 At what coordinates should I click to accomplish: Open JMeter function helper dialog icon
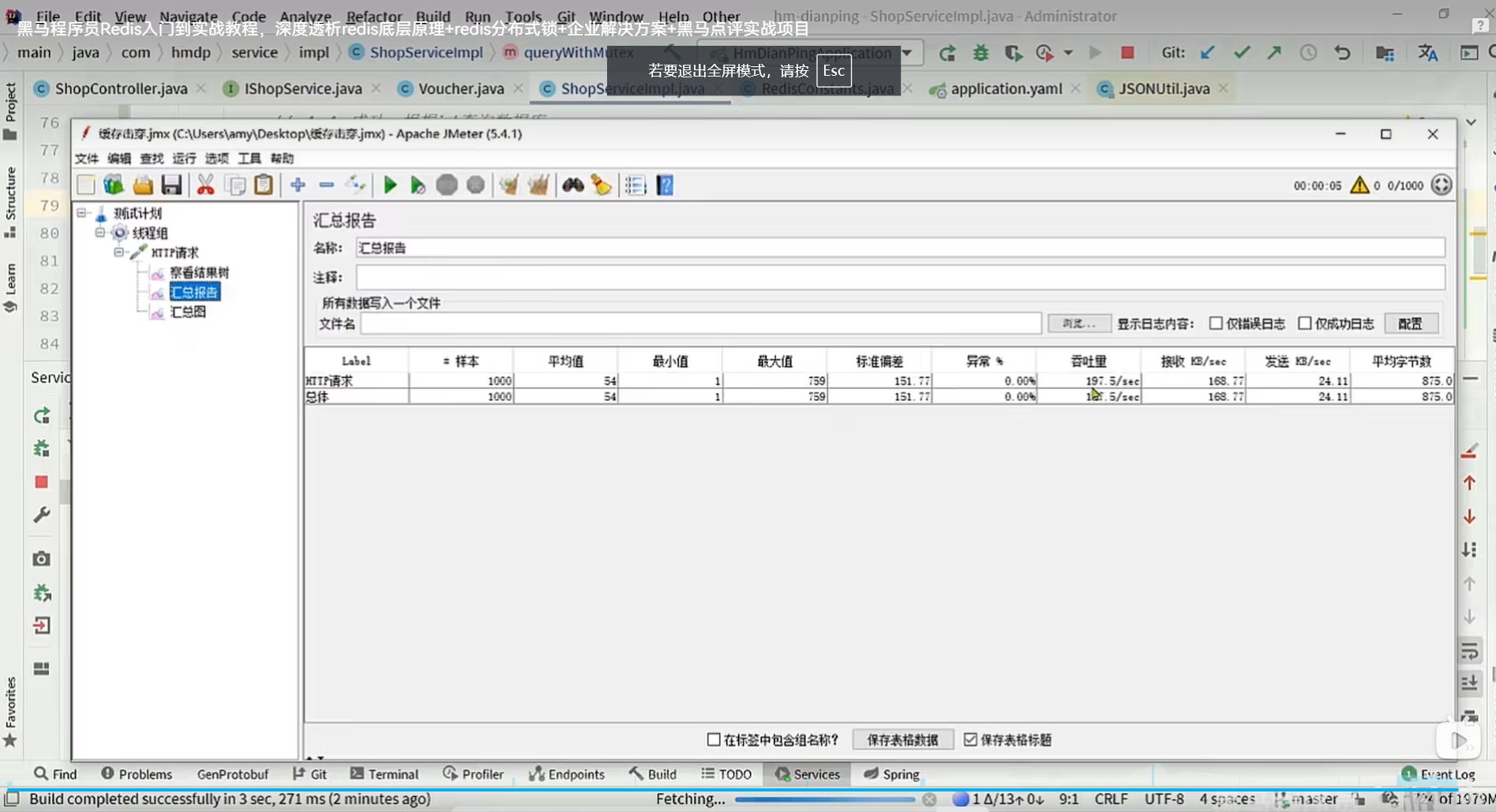pyautogui.click(x=636, y=185)
